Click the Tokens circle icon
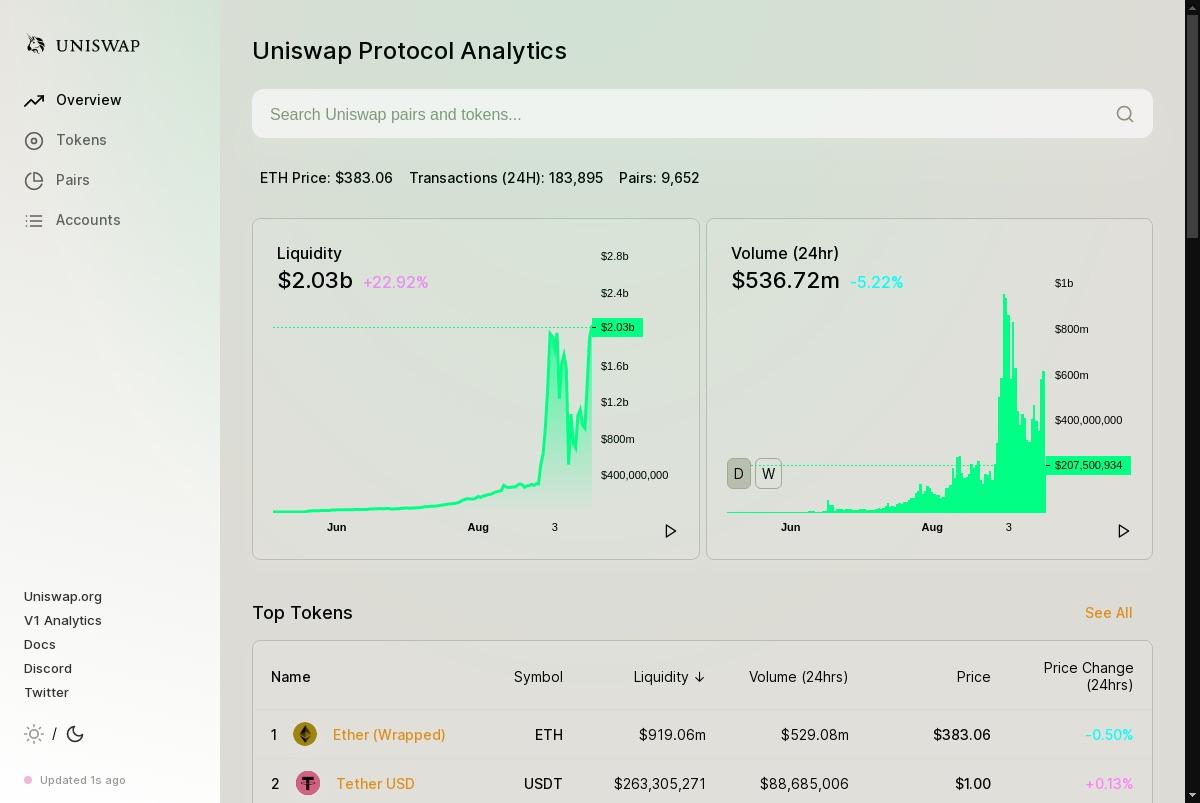The image size is (1200, 803). pos(34,140)
